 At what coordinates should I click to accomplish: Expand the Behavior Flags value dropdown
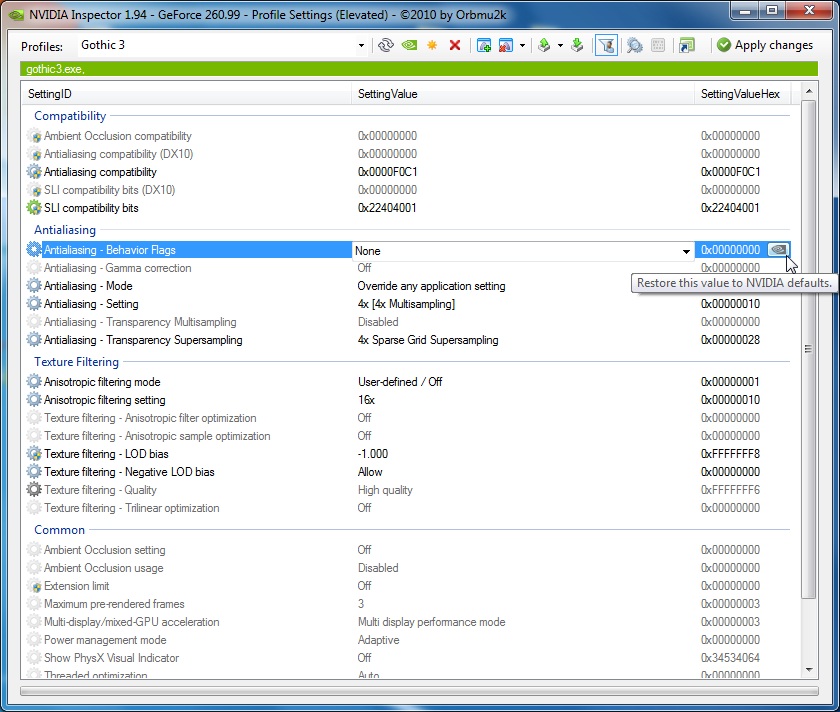[686, 251]
